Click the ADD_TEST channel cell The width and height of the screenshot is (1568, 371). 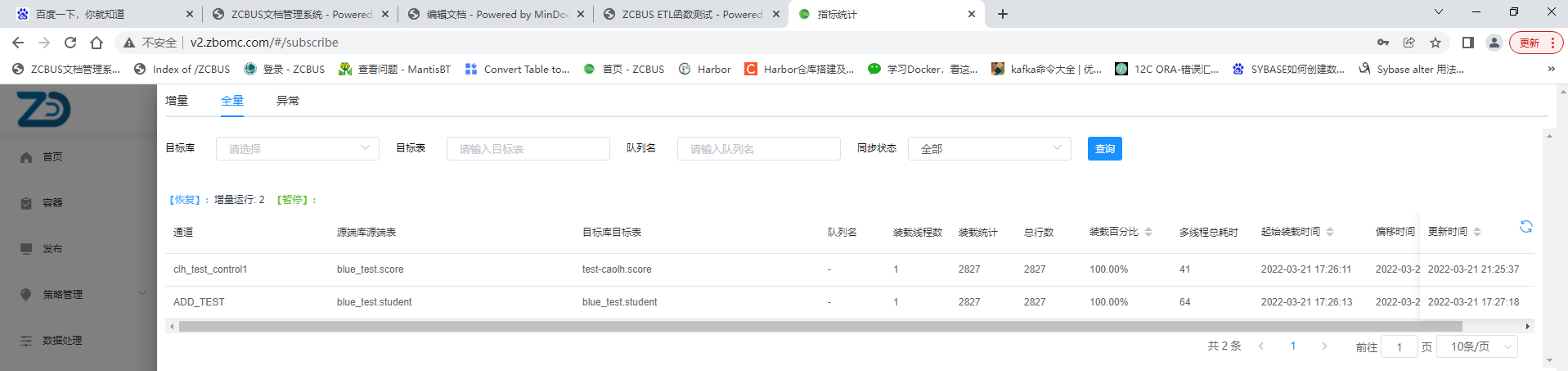tap(199, 302)
